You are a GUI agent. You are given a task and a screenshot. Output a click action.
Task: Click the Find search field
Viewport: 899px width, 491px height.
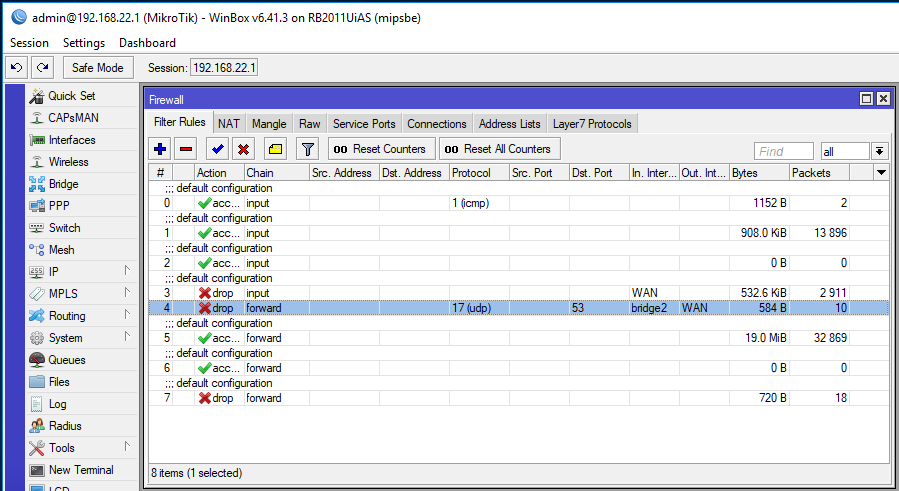[784, 151]
